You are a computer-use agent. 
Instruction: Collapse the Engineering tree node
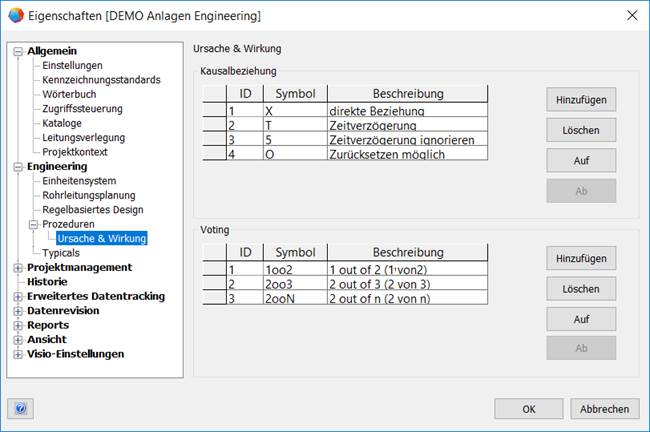pos(18,167)
